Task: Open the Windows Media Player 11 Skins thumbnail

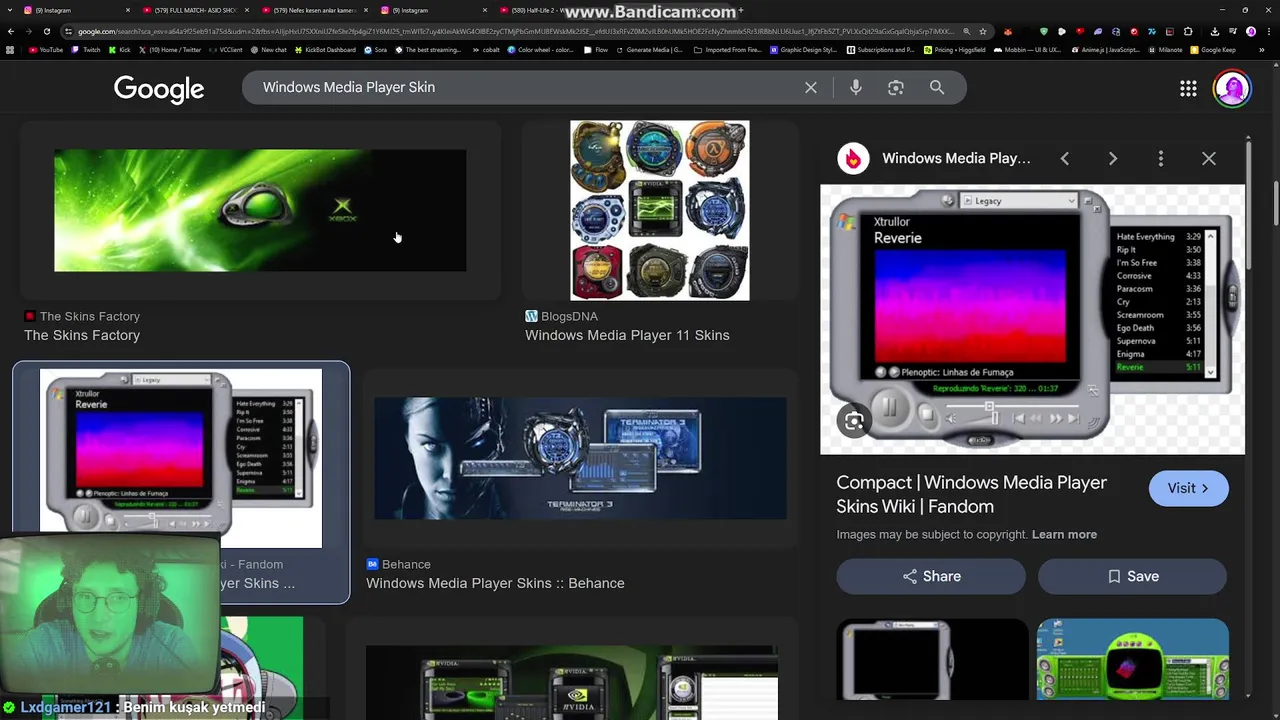Action: 659,210
